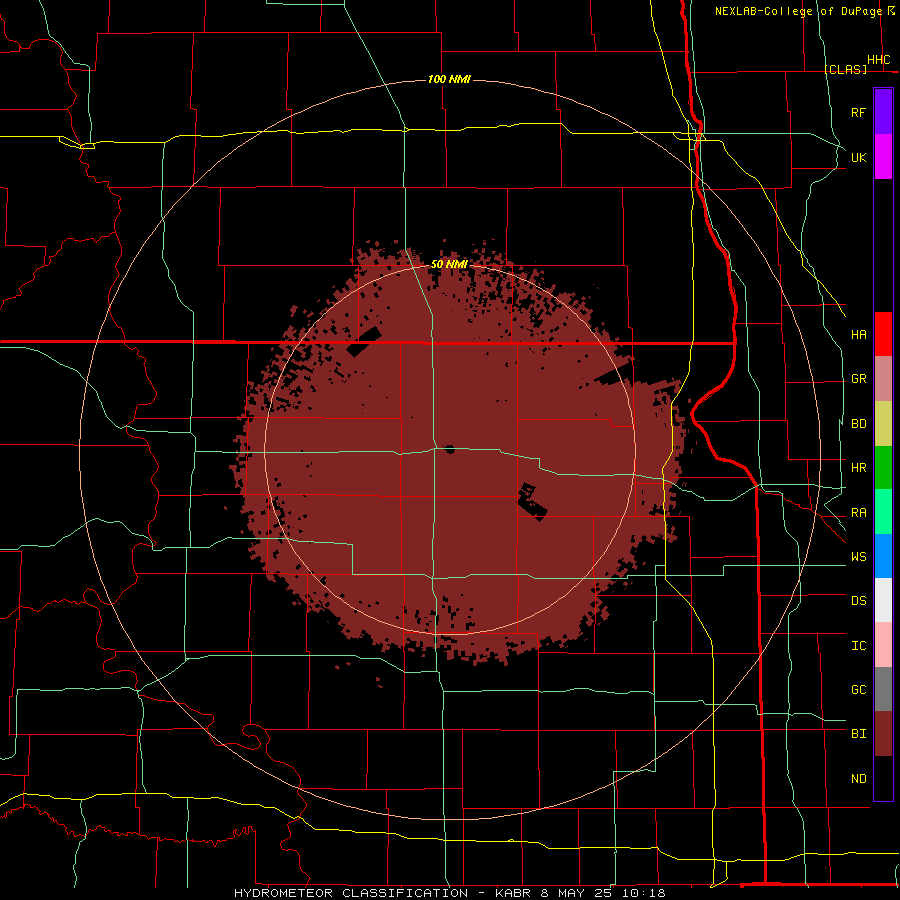This screenshot has width=900, height=900.
Task: Click the "HHC" product code text
Action: click(879, 60)
